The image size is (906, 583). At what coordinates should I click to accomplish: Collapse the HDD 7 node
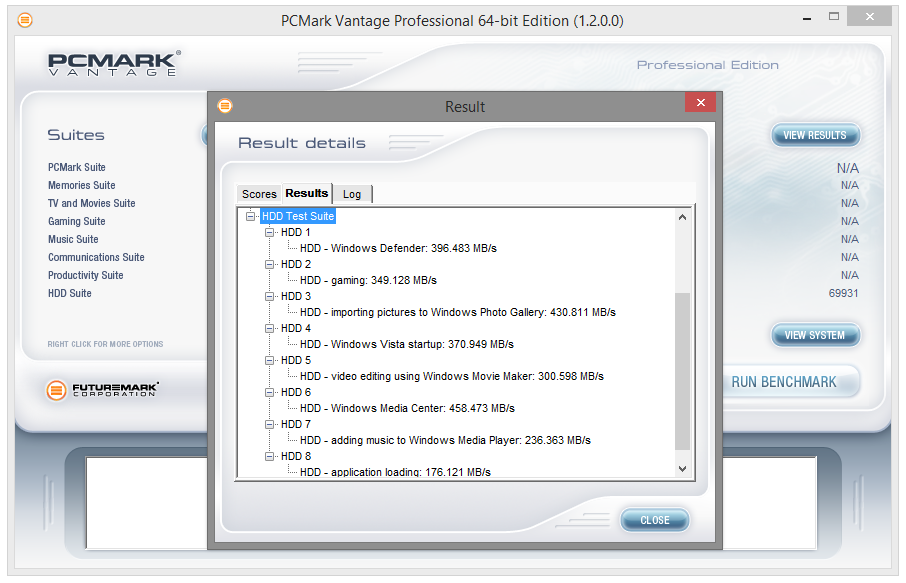coord(269,424)
